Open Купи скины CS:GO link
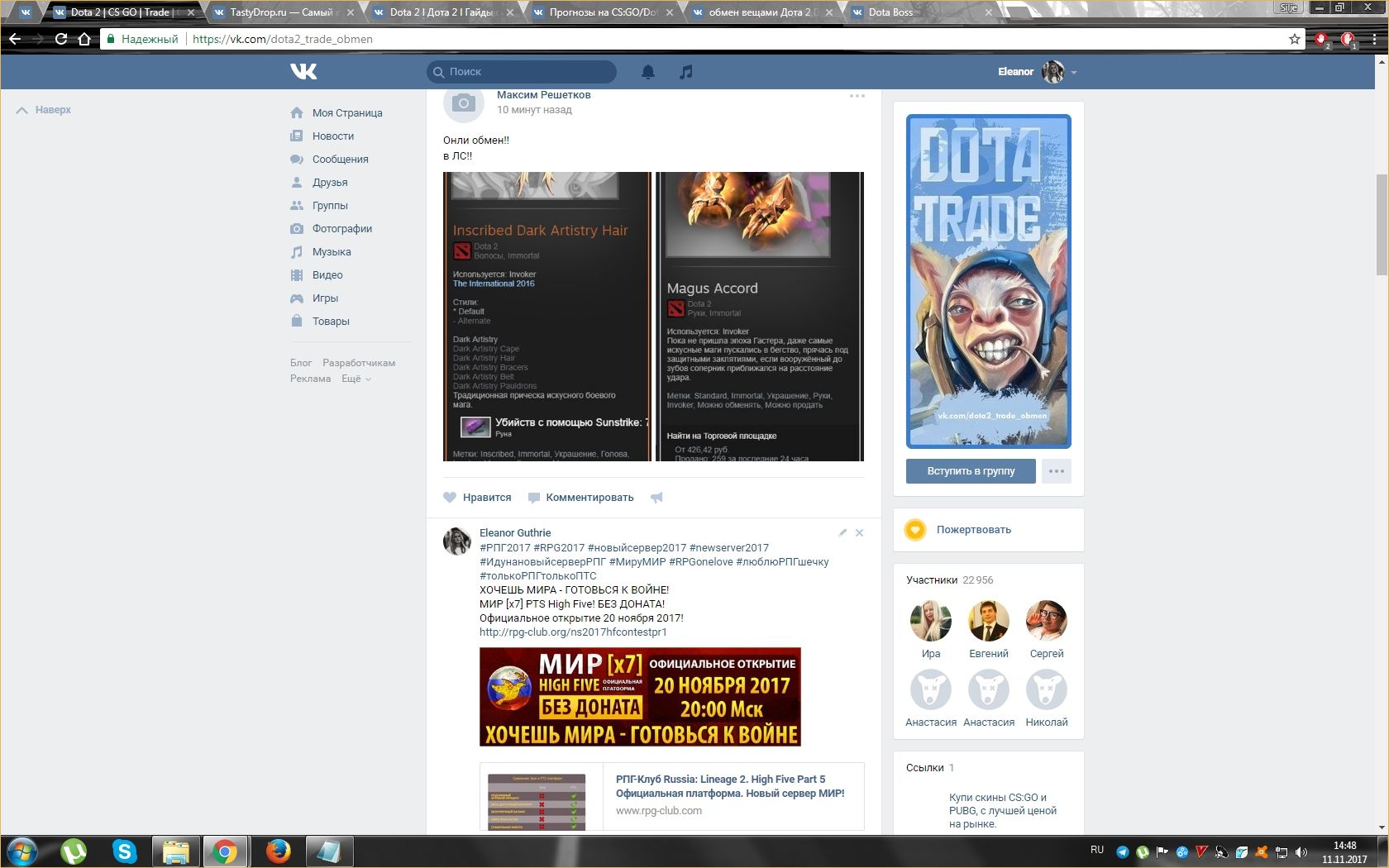This screenshot has height=868, width=1389. point(1003,811)
